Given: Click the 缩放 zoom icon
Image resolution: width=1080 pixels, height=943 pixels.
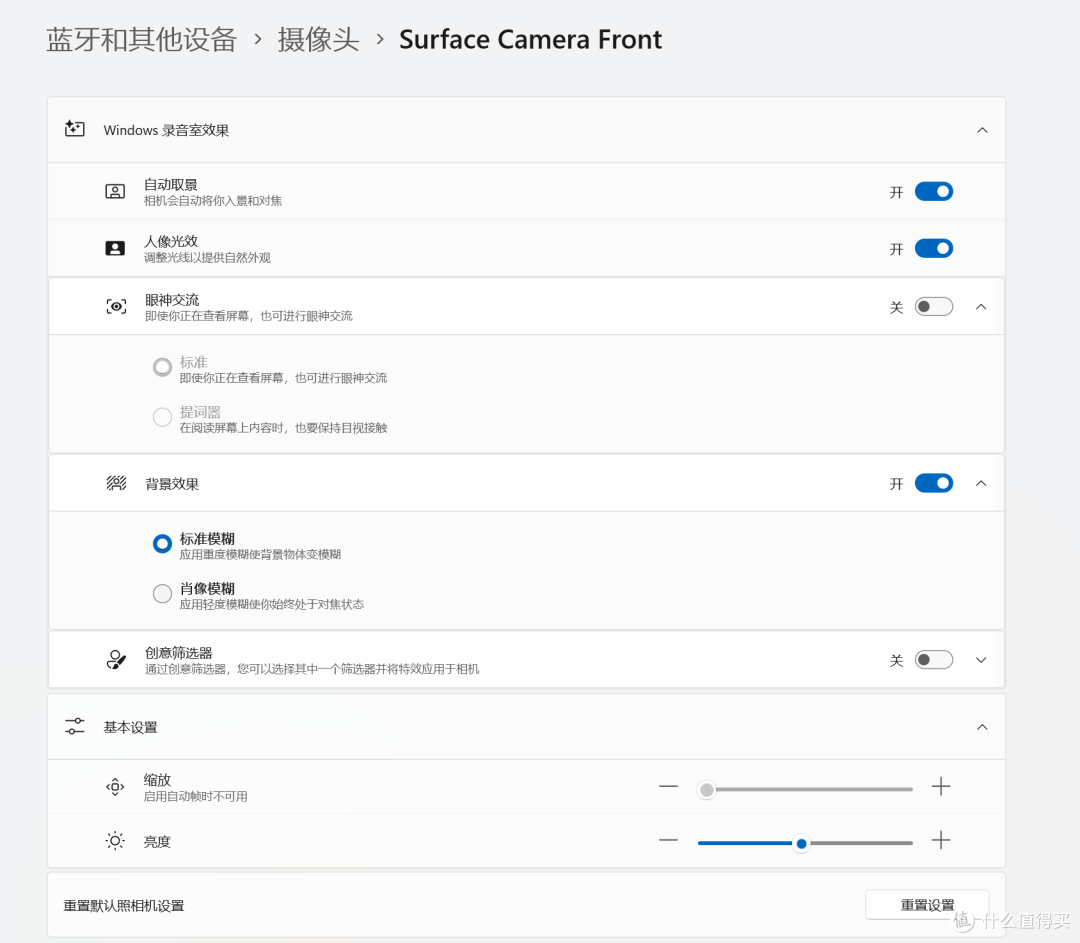Looking at the screenshot, I should pyautogui.click(x=115, y=787).
